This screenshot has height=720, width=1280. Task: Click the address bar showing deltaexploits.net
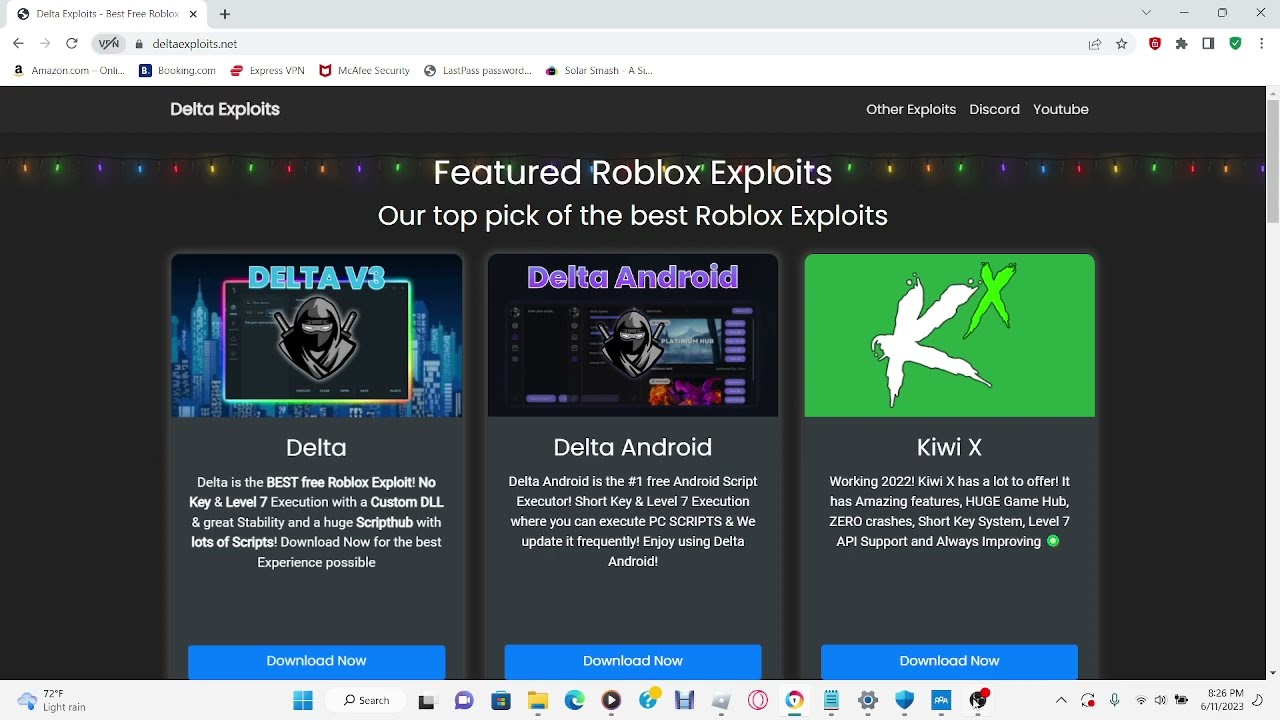[x=610, y=44]
